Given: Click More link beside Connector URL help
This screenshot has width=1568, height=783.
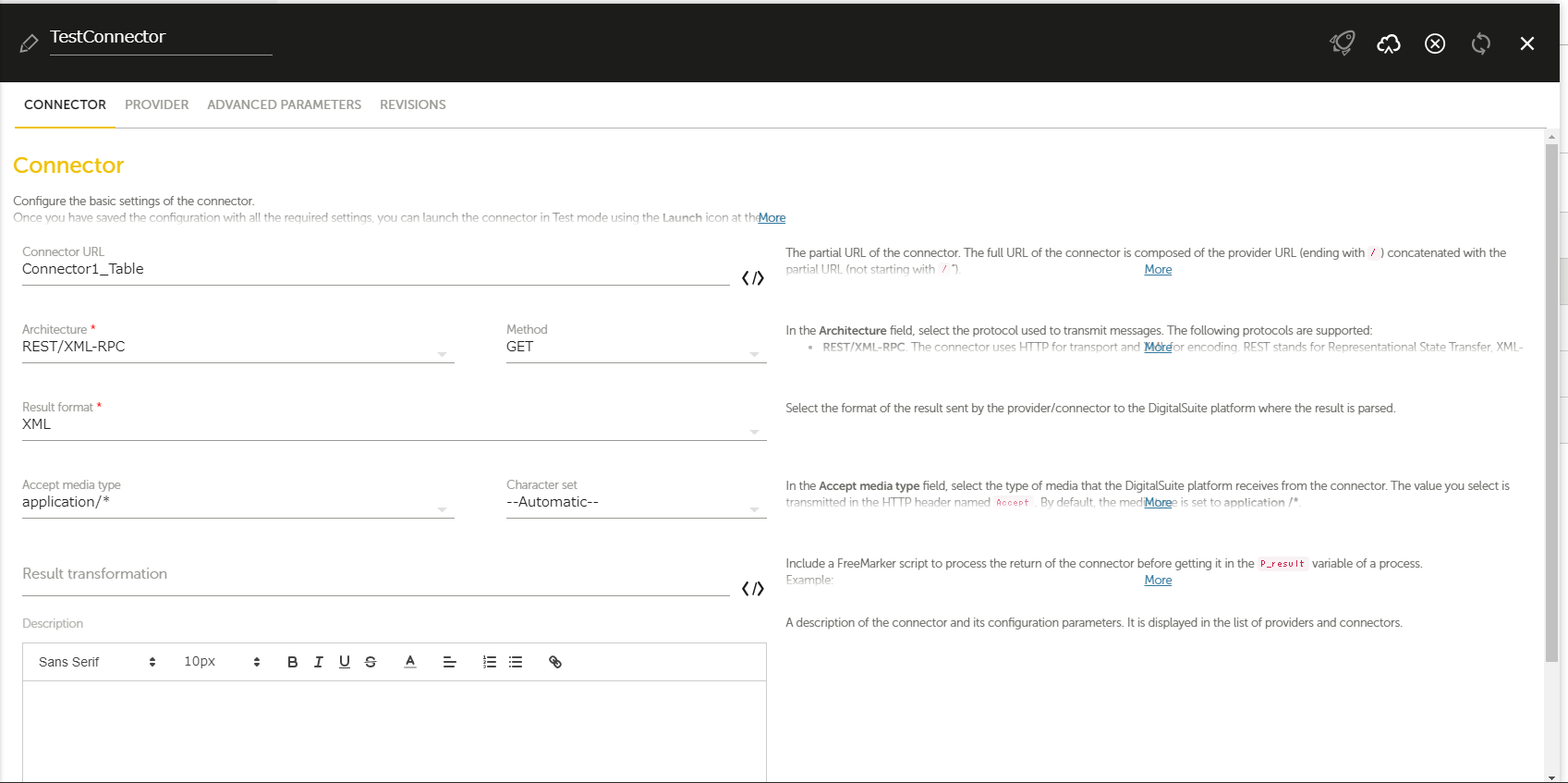Looking at the screenshot, I should (x=1158, y=270).
